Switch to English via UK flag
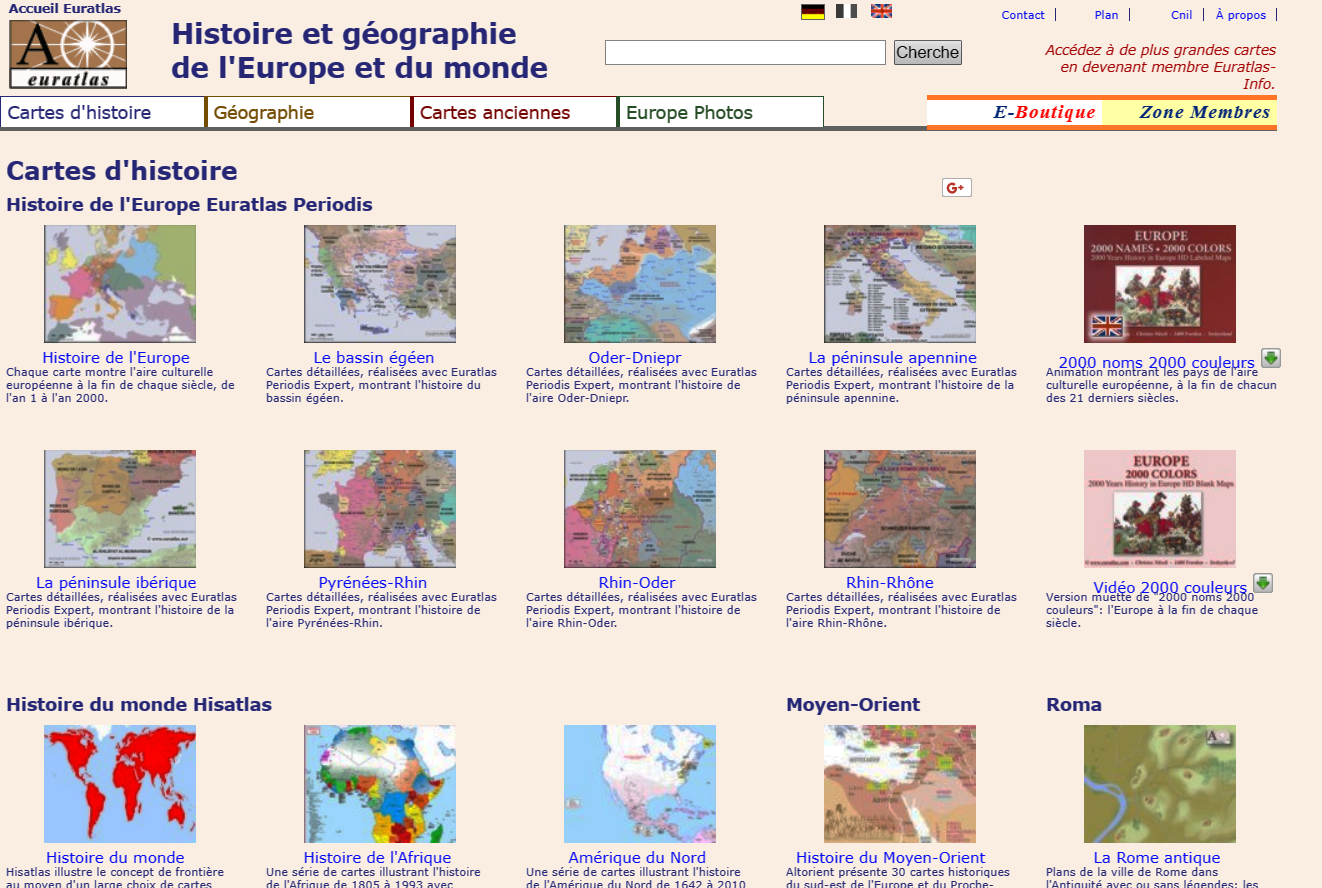 pos(881,12)
